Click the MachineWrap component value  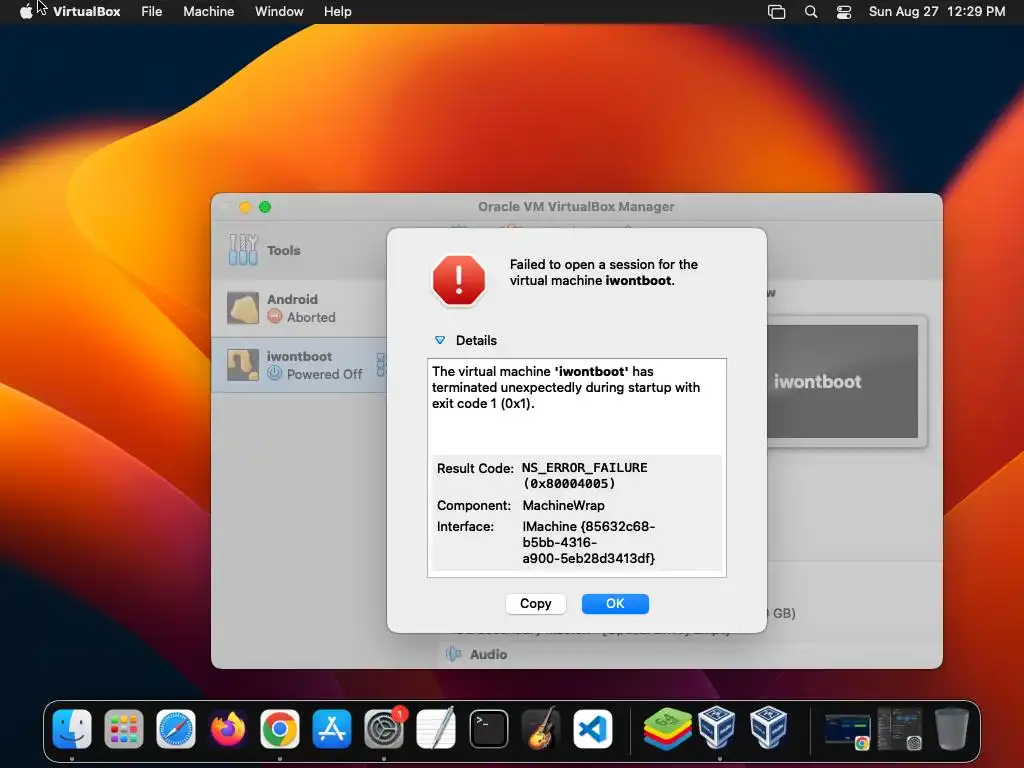564,505
